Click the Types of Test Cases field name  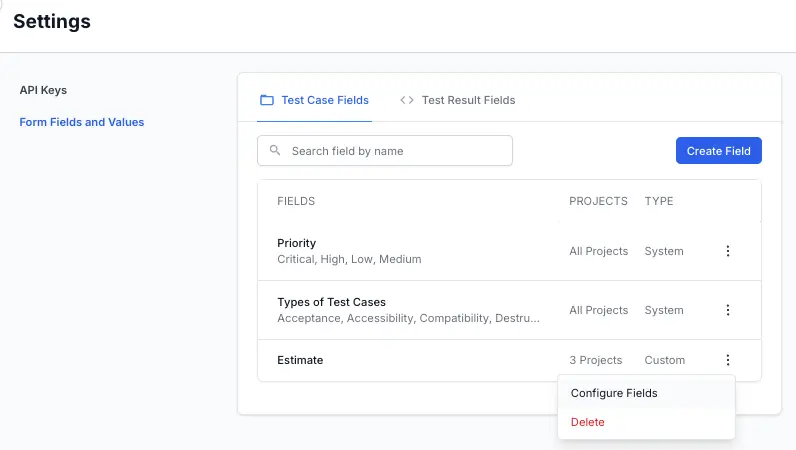pos(331,302)
